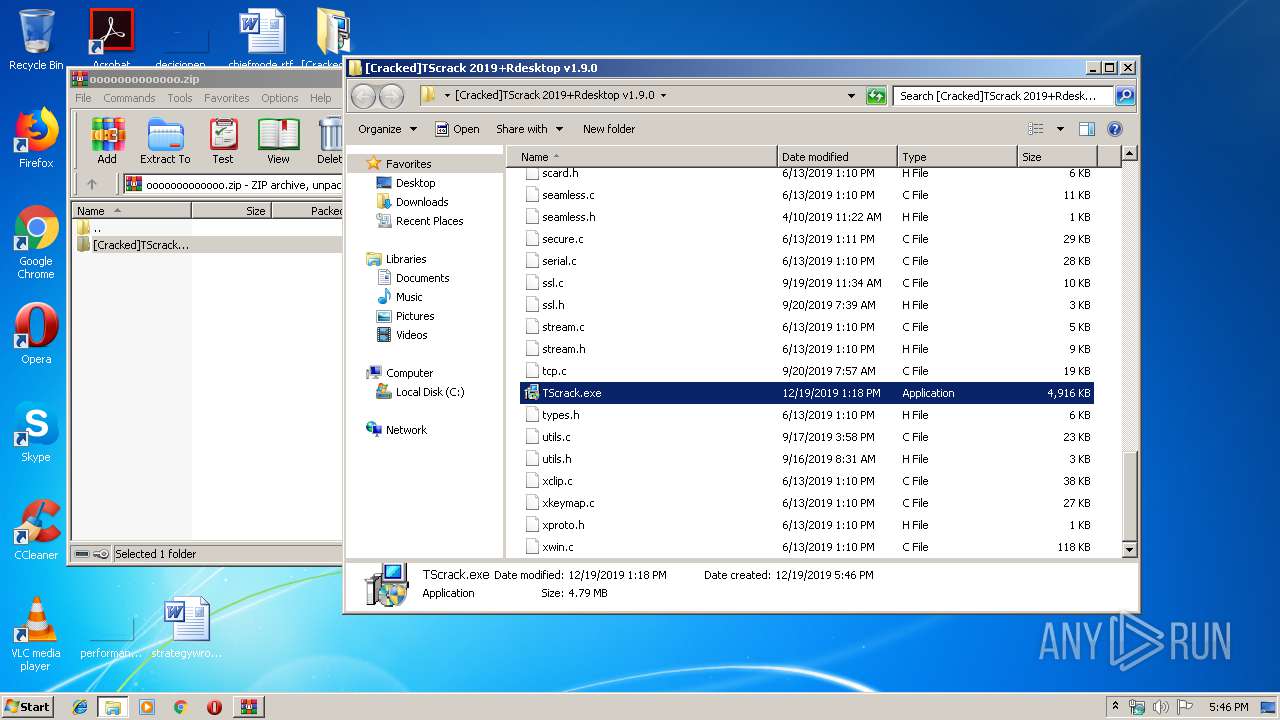Select Skype desktop shortcut
Screen dimensions: 1280x720
[36, 432]
